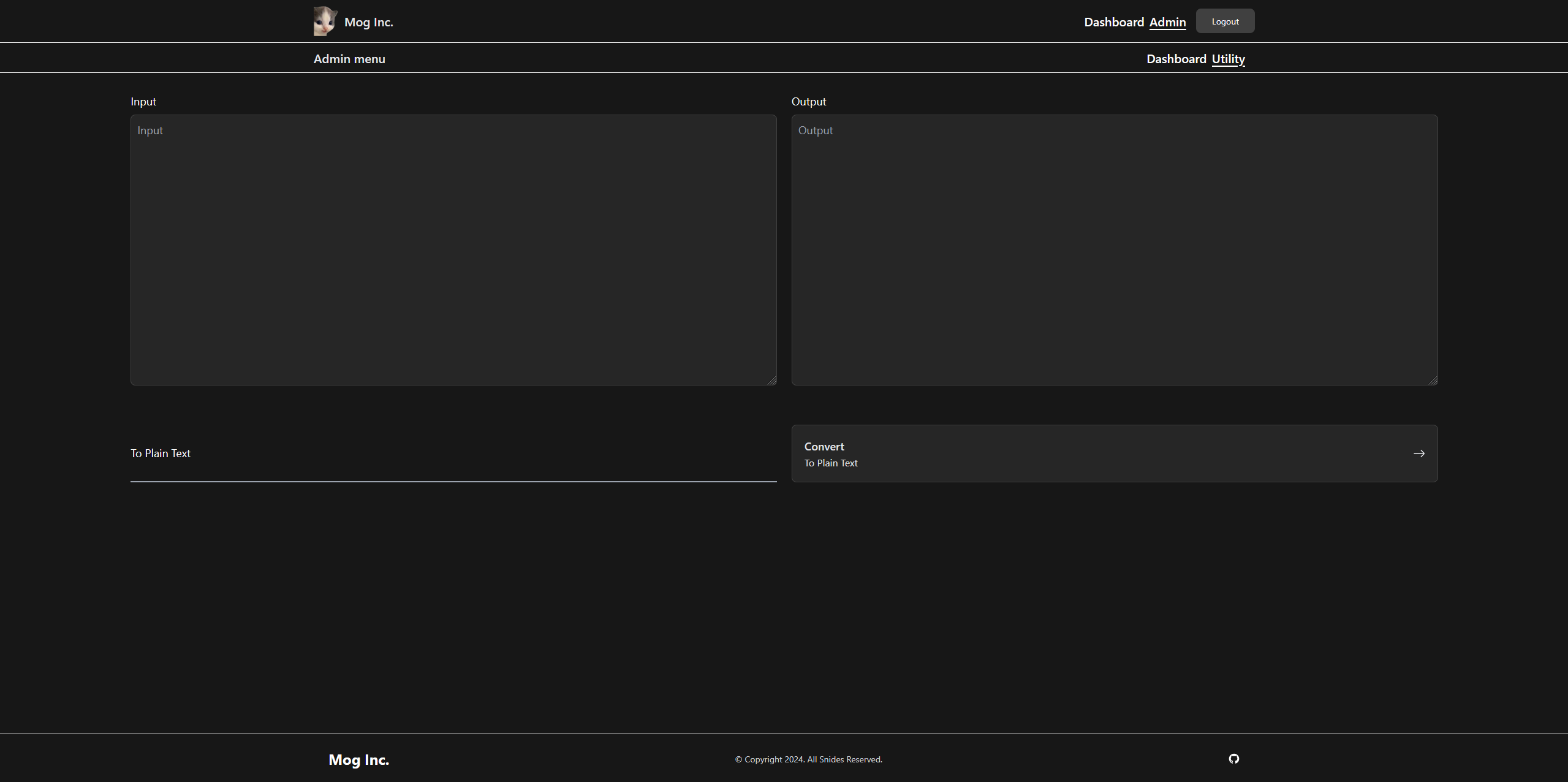This screenshot has height=782, width=1568.
Task: Click the Mog Inc. wordmark in the footer
Action: point(358,759)
